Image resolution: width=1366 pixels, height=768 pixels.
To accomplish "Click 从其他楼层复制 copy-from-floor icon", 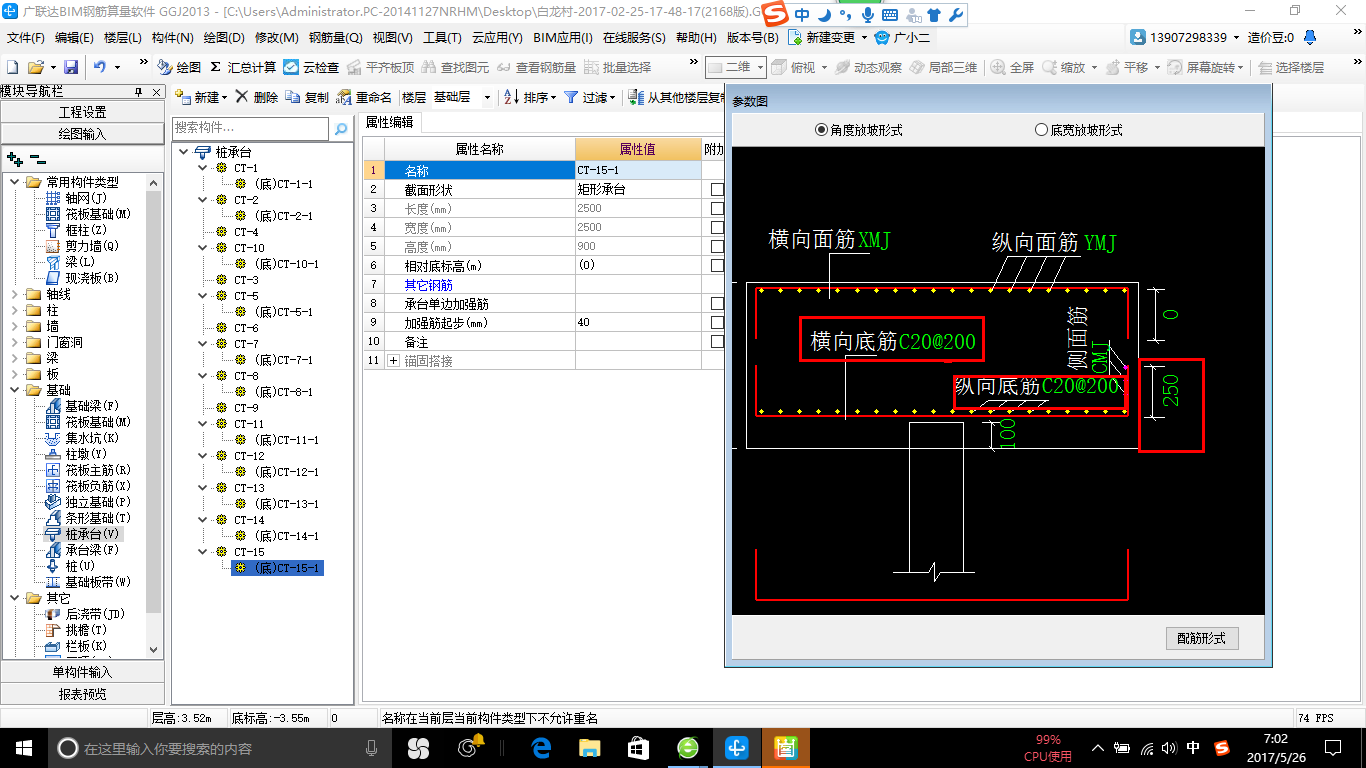I will click(636, 97).
